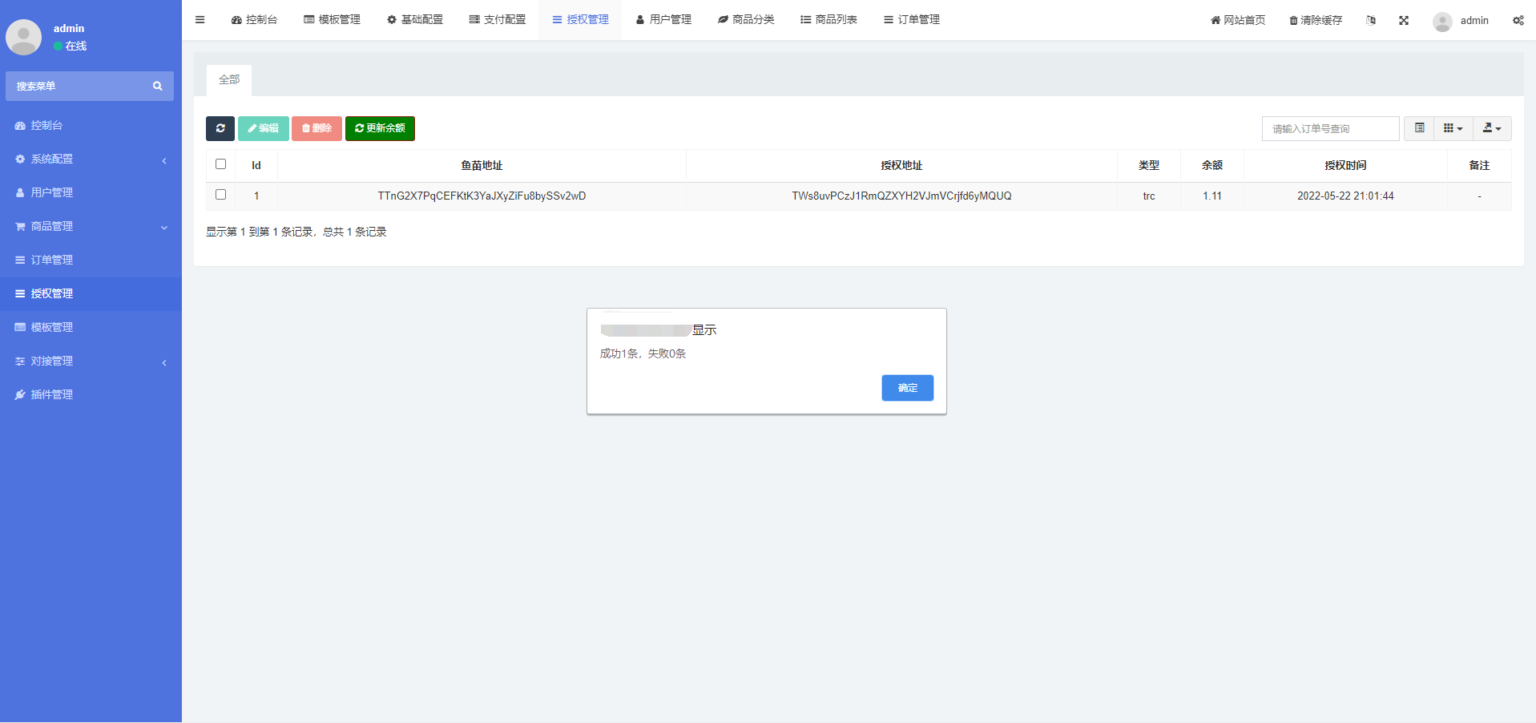The height and width of the screenshot is (723, 1536).
Task: Toggle the sidebar with the hamburger icon
Action: pos(200,20)
